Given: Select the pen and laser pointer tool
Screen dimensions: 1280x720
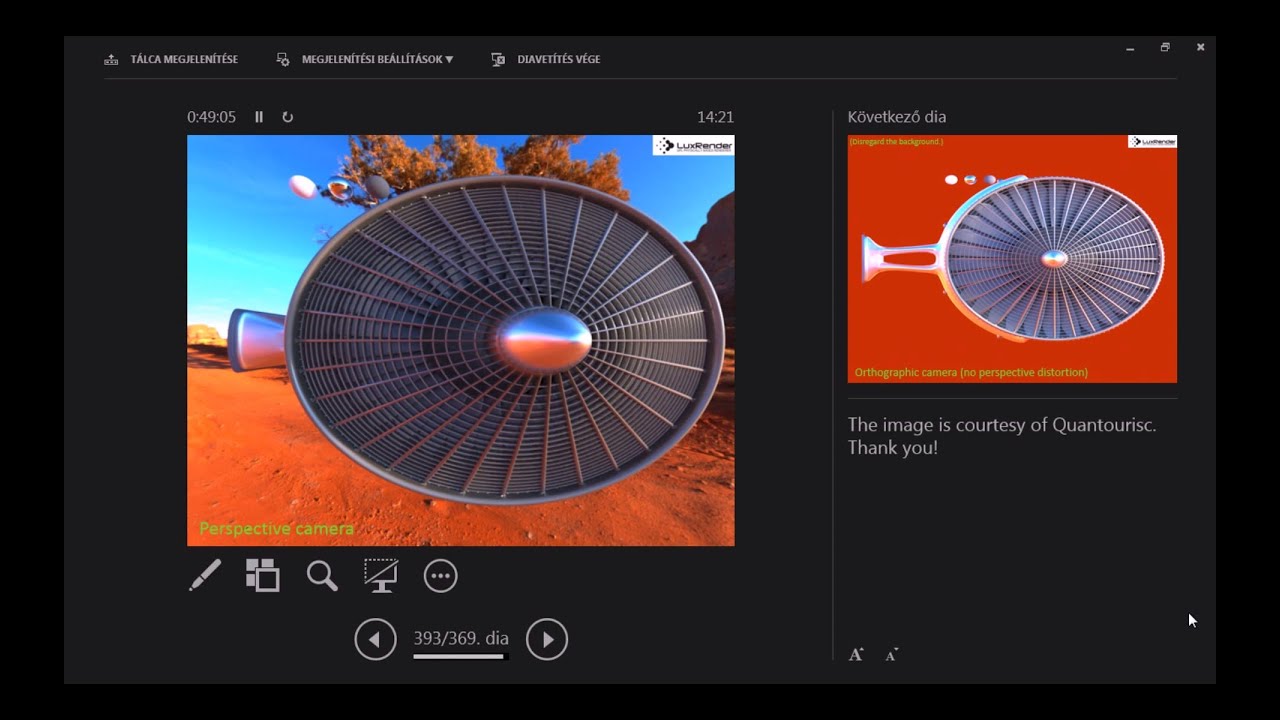Looking at the screenshot, I should click(x=205, y=575).
